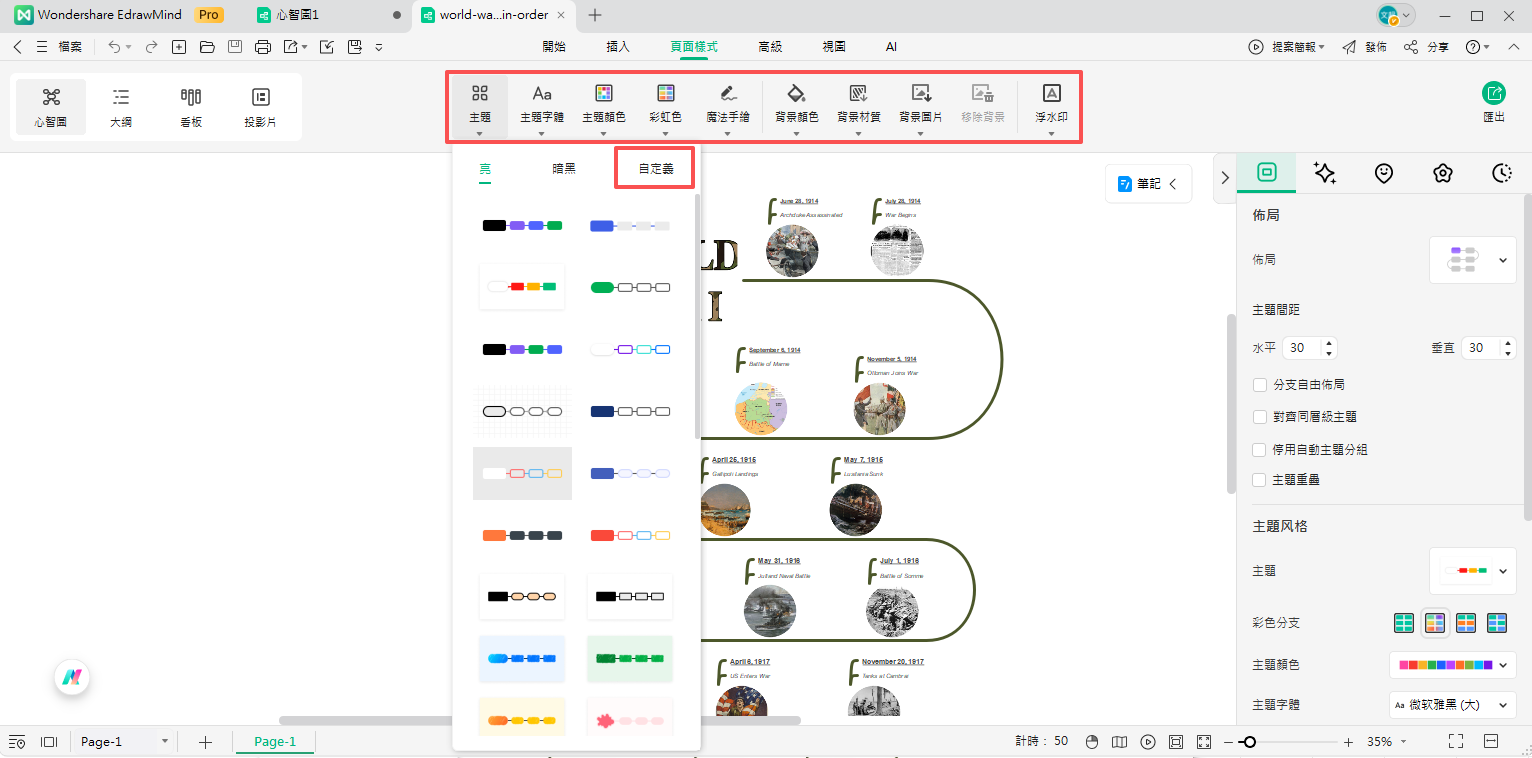Open the 背景圖片 background image tool
The width and height of the screenshot is (1532, 758).
tap(920, 105)
